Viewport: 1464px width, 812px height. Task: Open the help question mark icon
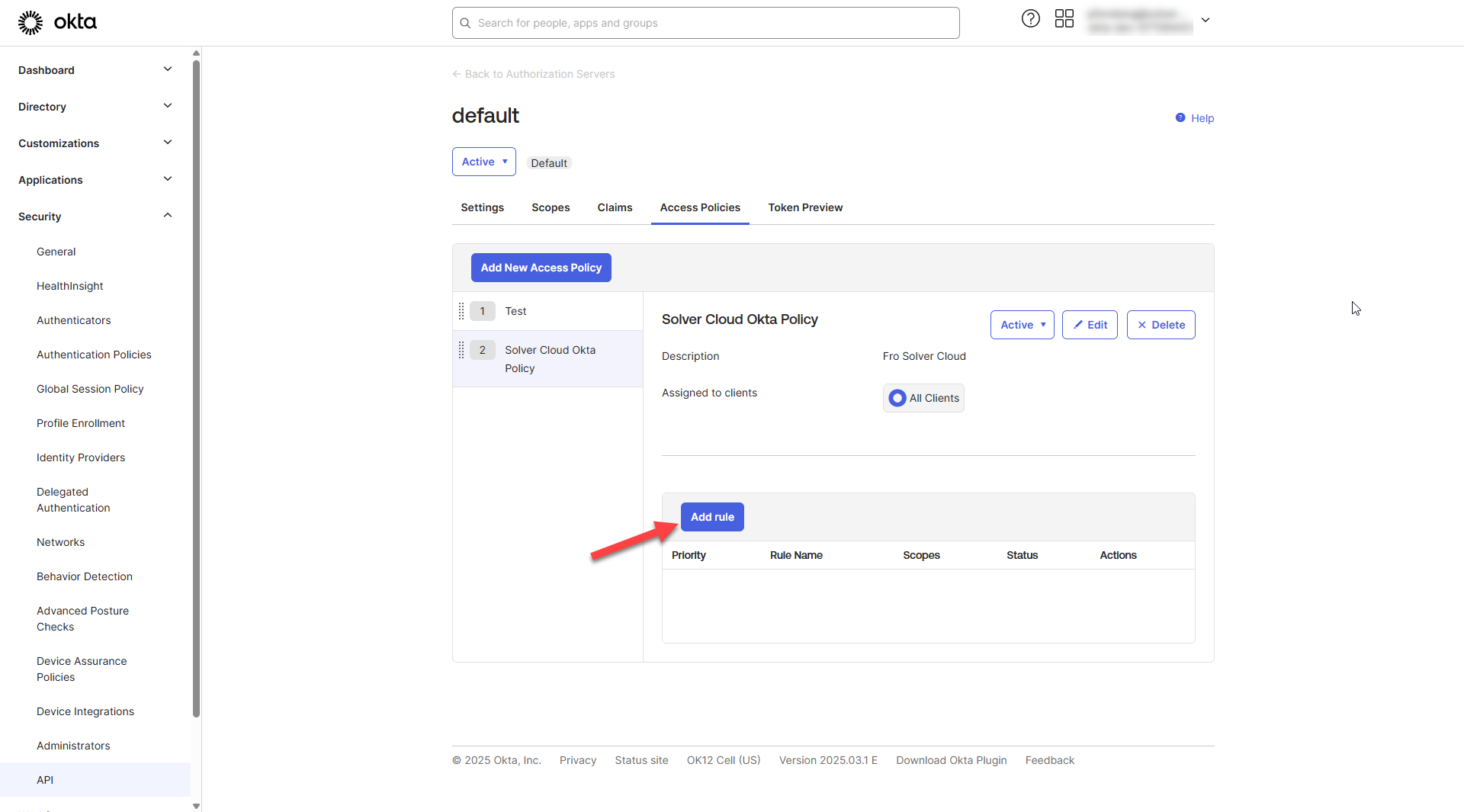click(1030, 19)
